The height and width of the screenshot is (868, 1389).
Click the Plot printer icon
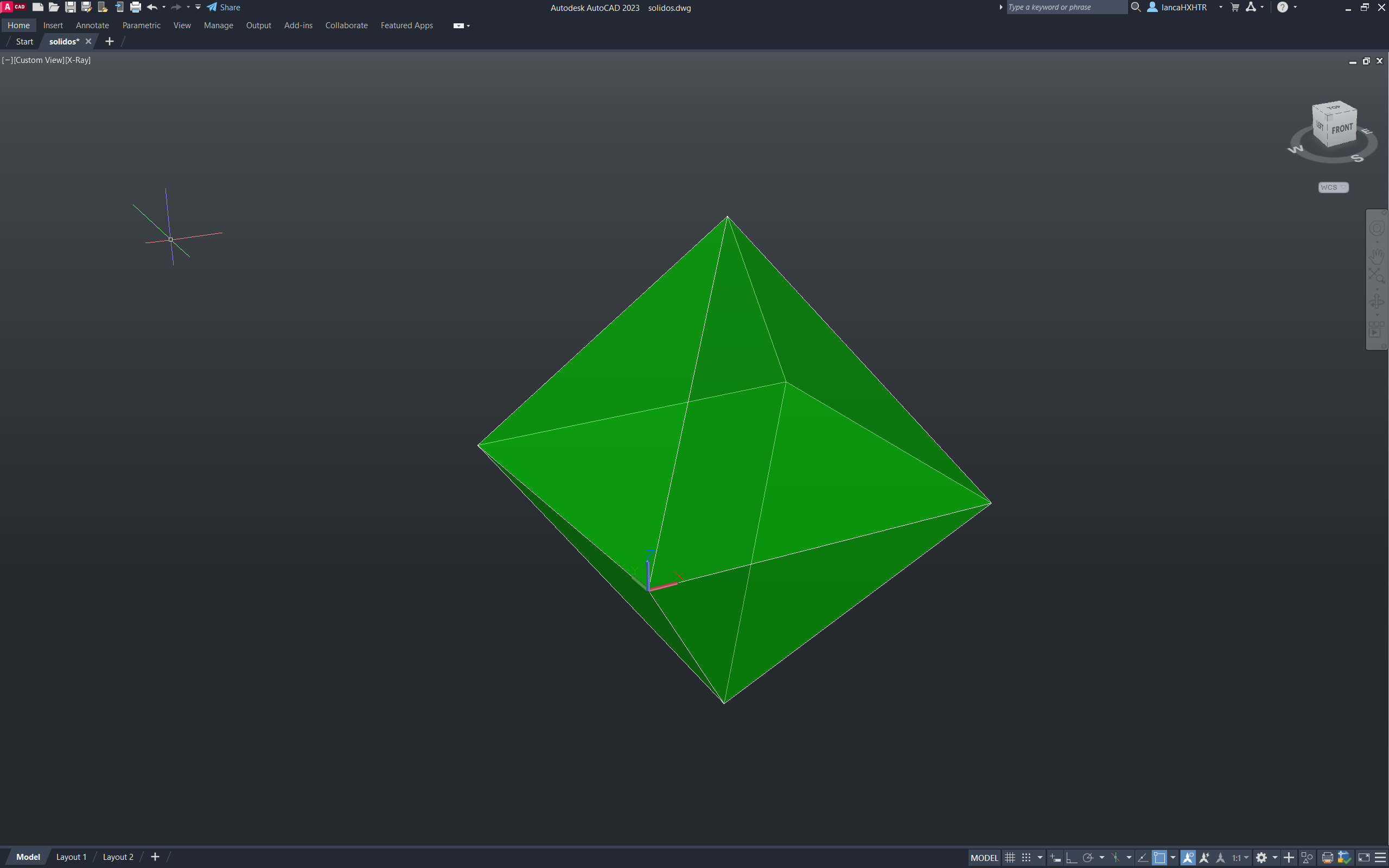[136, 8]
